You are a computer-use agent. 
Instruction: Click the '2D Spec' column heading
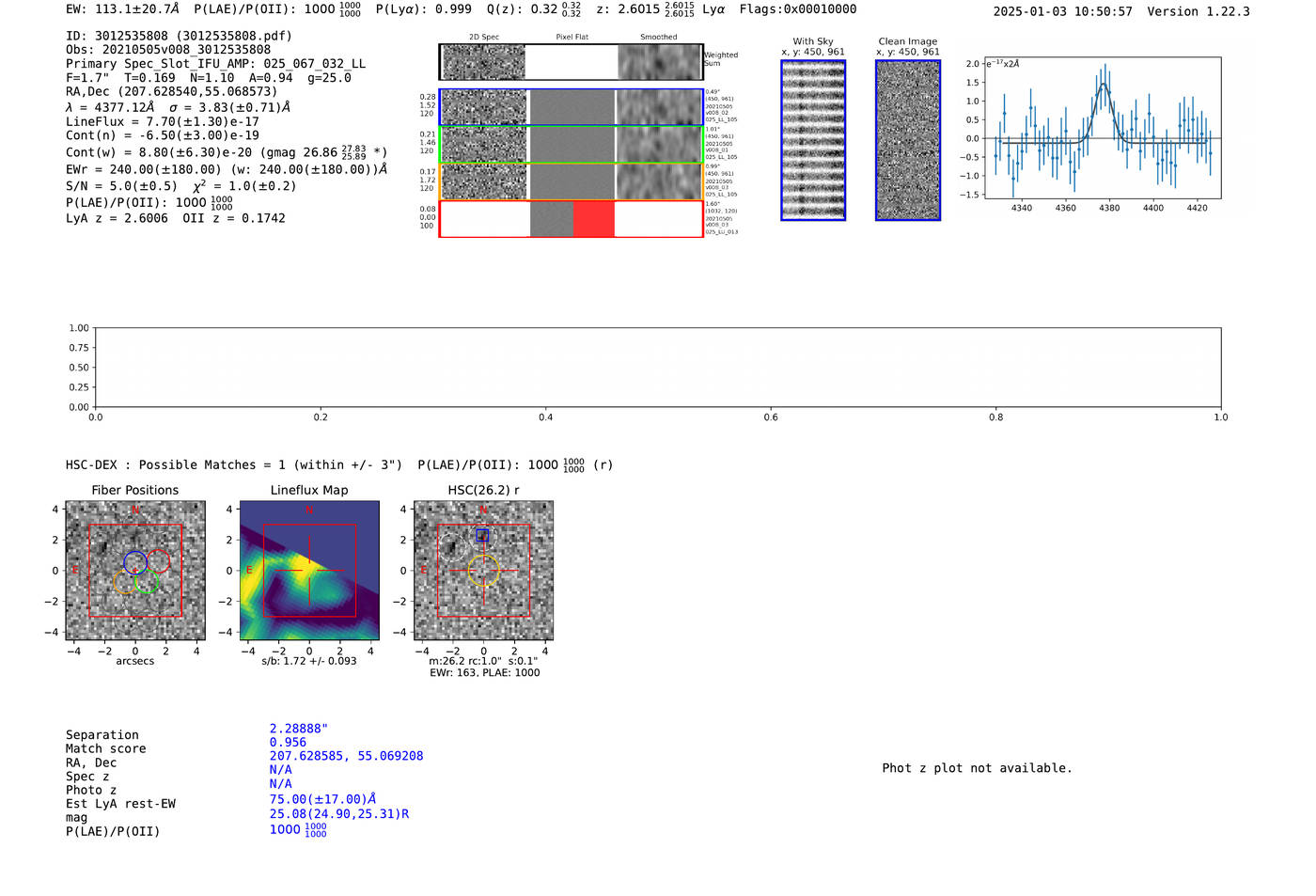(x=484, y=37)
